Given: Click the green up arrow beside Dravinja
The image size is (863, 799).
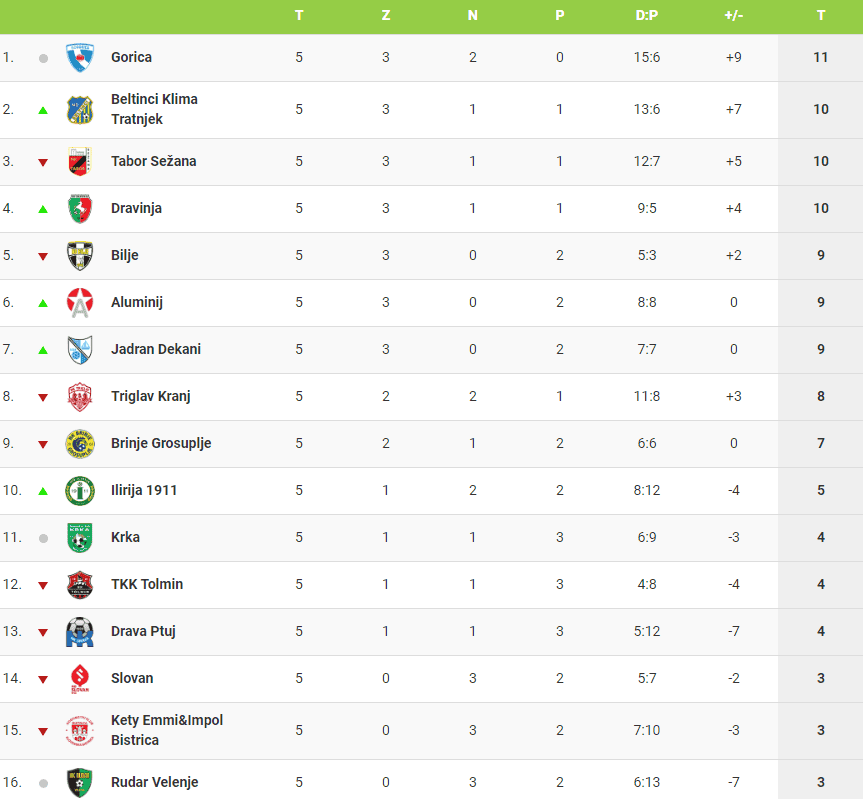Looking at the screenshot, I should coord(43,209).
